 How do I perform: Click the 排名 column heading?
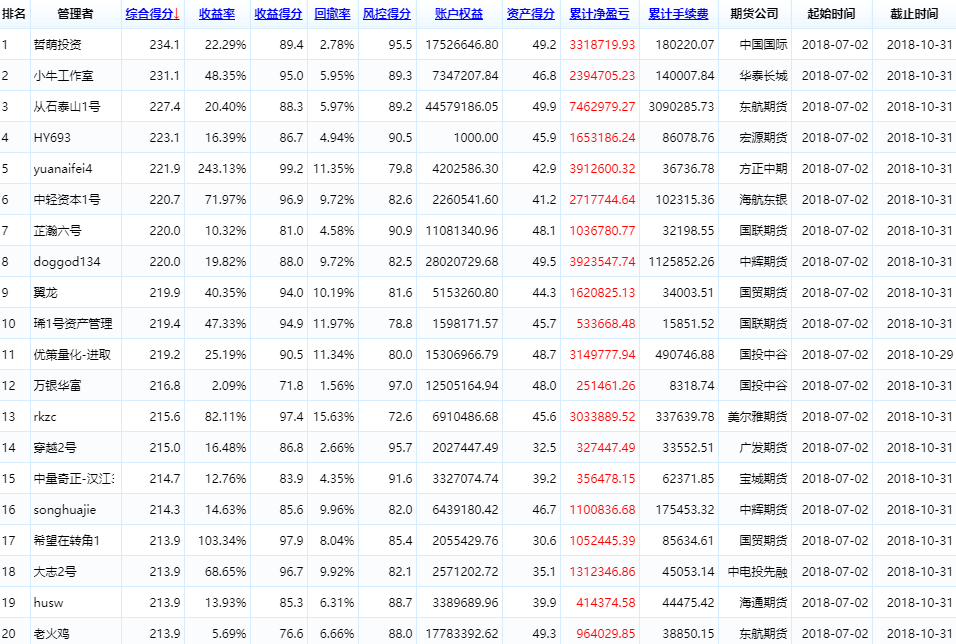coord(13,14)
